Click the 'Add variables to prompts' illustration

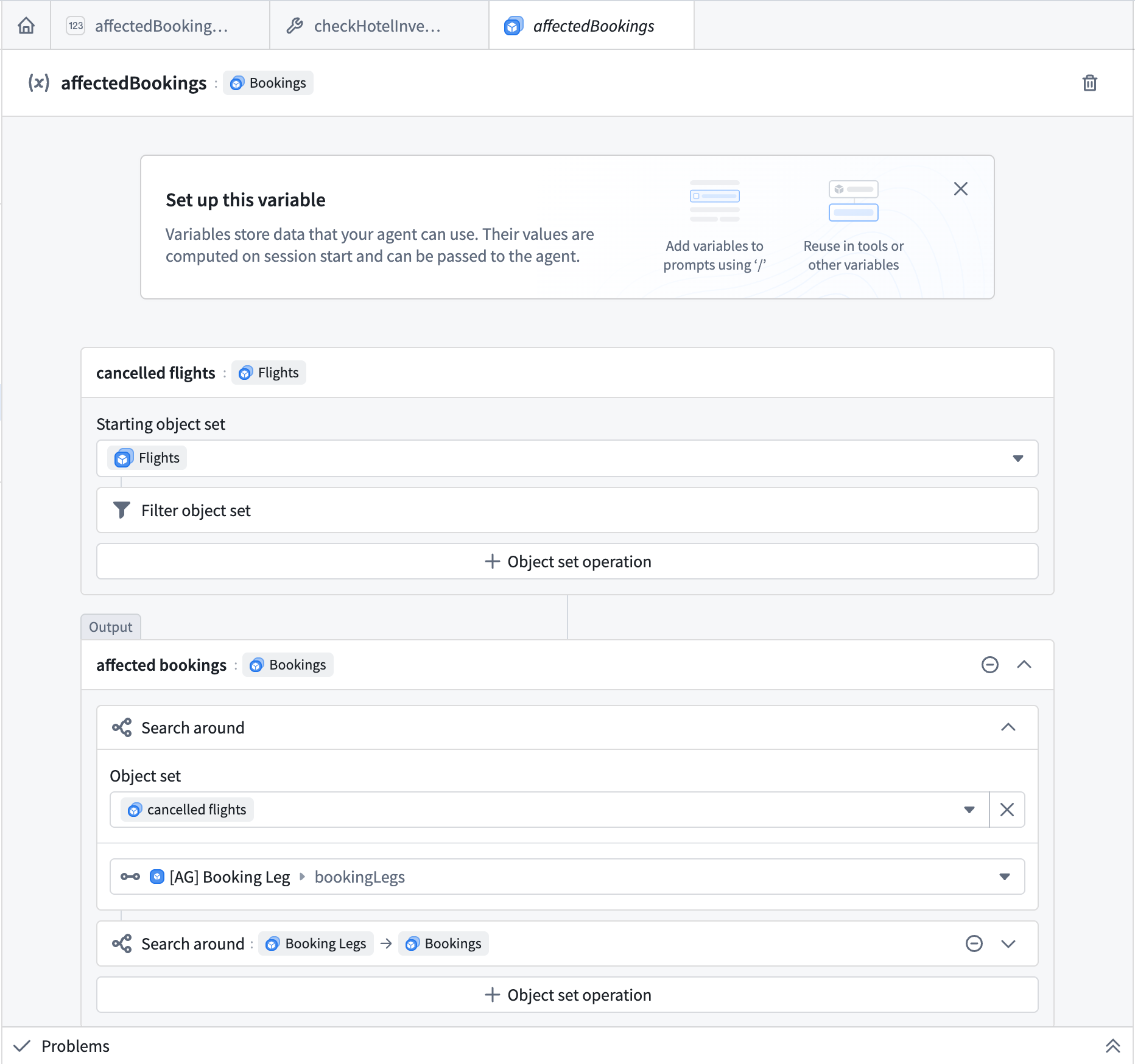(x=714, y=201)
